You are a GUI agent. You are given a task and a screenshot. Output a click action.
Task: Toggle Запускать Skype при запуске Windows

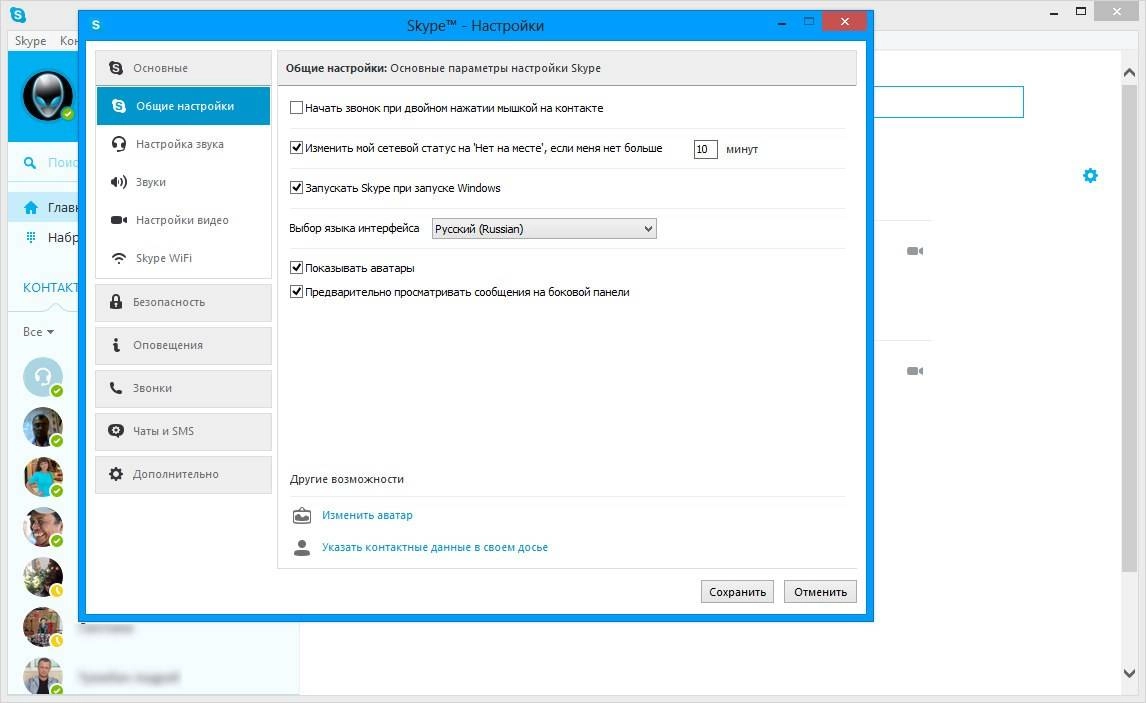click(296, 188)
